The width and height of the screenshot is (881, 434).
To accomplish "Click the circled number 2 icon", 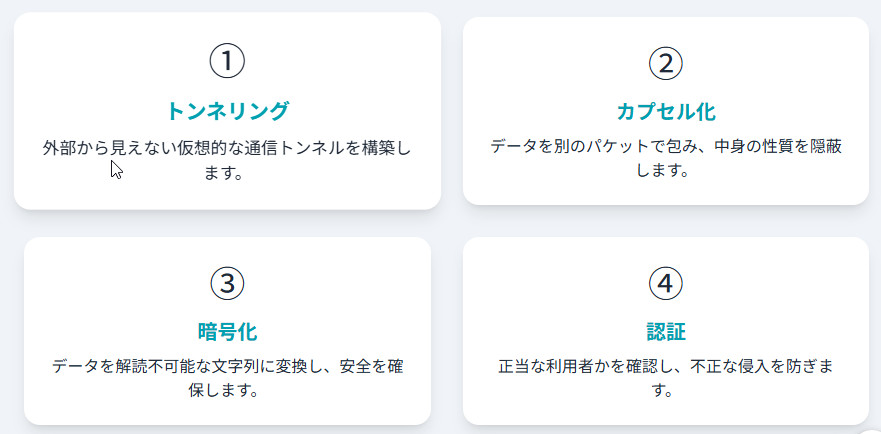I will tap(665, 64).
